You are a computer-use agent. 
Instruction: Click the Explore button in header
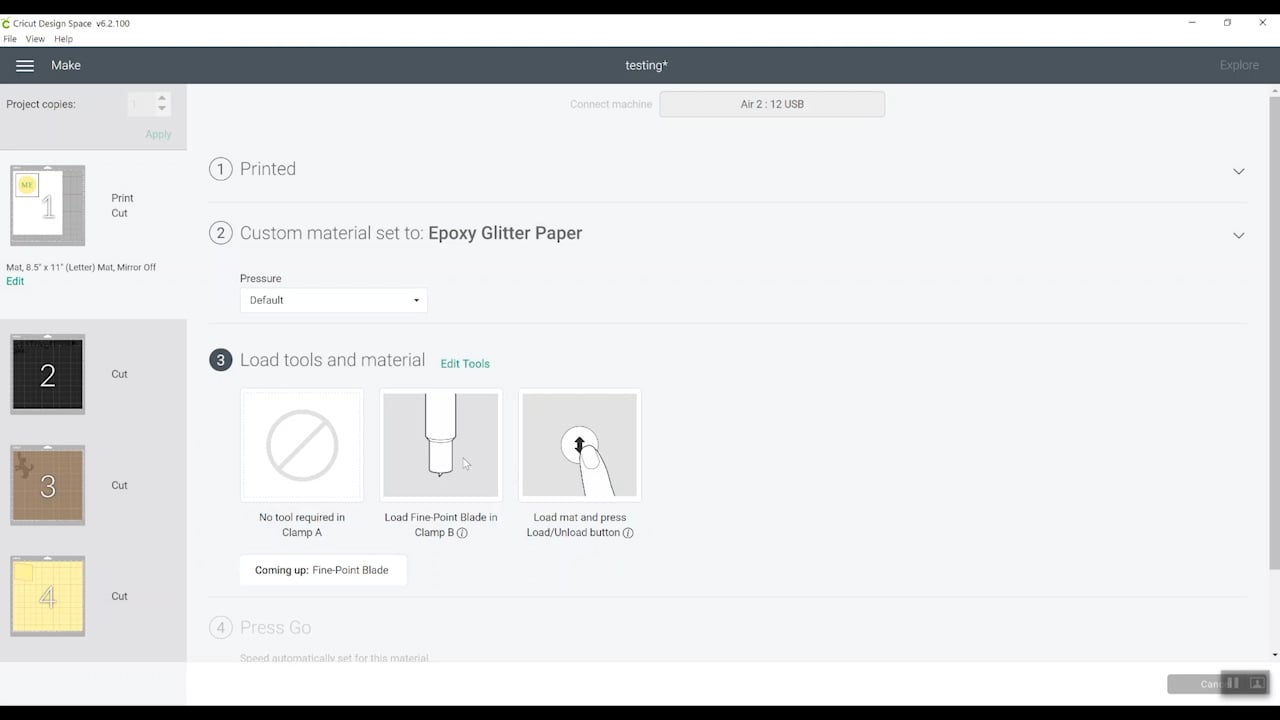(x=1239, y=65)
